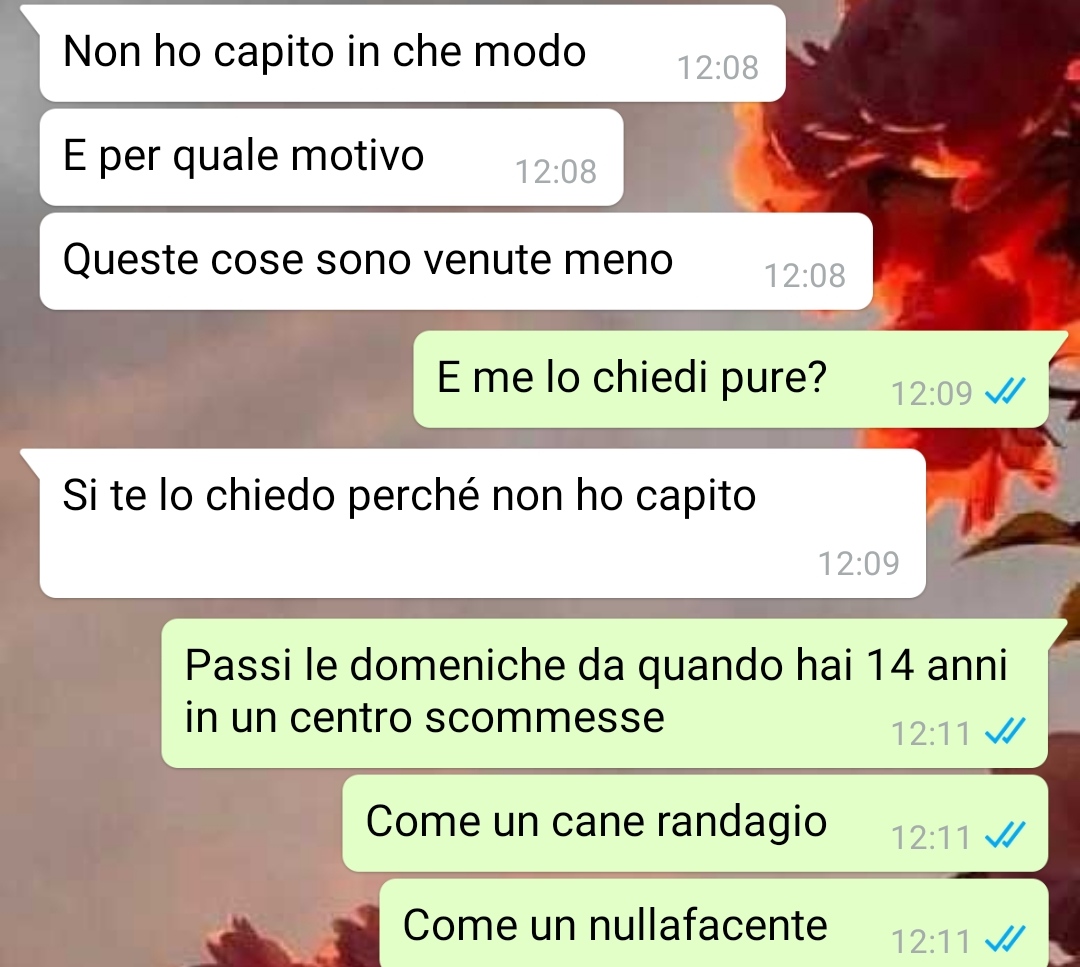Tap the red flower chat wallpaper background
The height and width of the screenshot is (967, 1080).
pos(964,207)
